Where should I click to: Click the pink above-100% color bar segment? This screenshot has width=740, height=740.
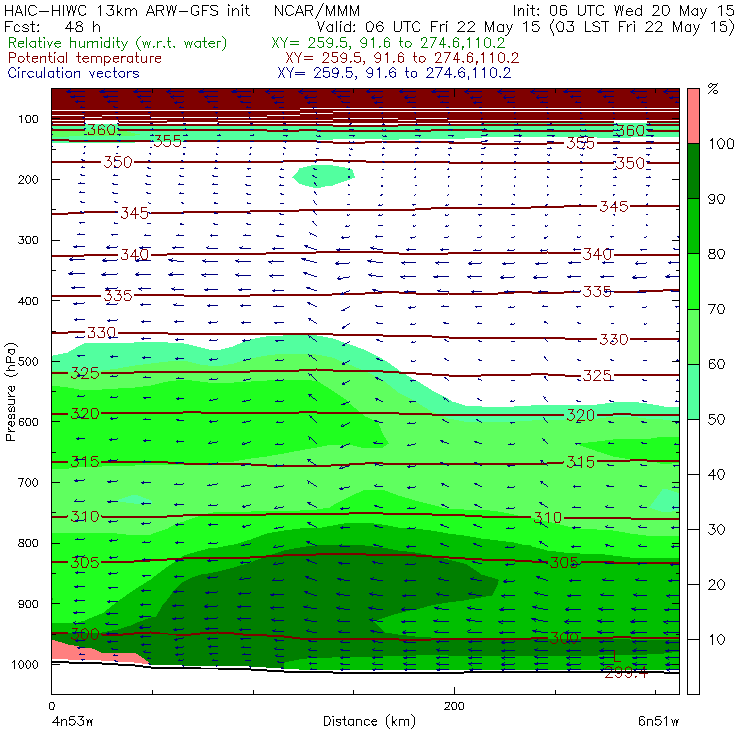click(x=693, y=116)
